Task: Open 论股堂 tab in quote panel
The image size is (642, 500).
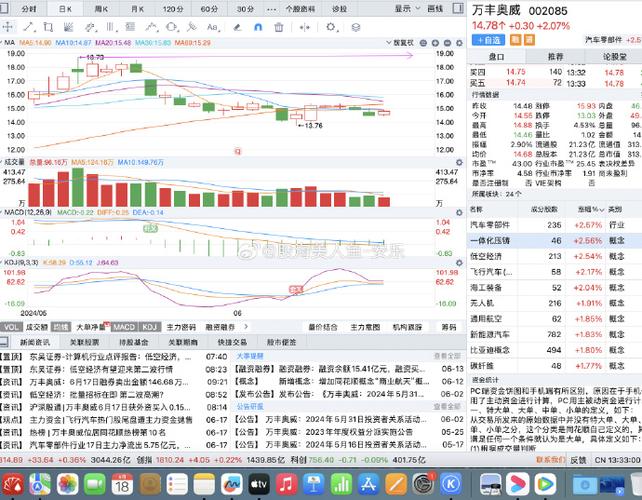Action: pos(614,57)
